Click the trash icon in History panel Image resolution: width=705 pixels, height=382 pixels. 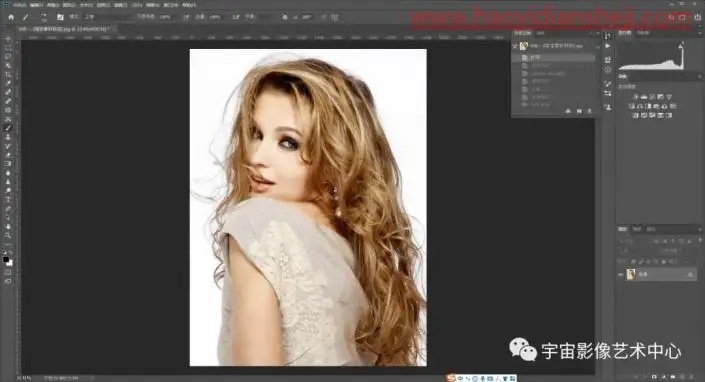[589, 111]
